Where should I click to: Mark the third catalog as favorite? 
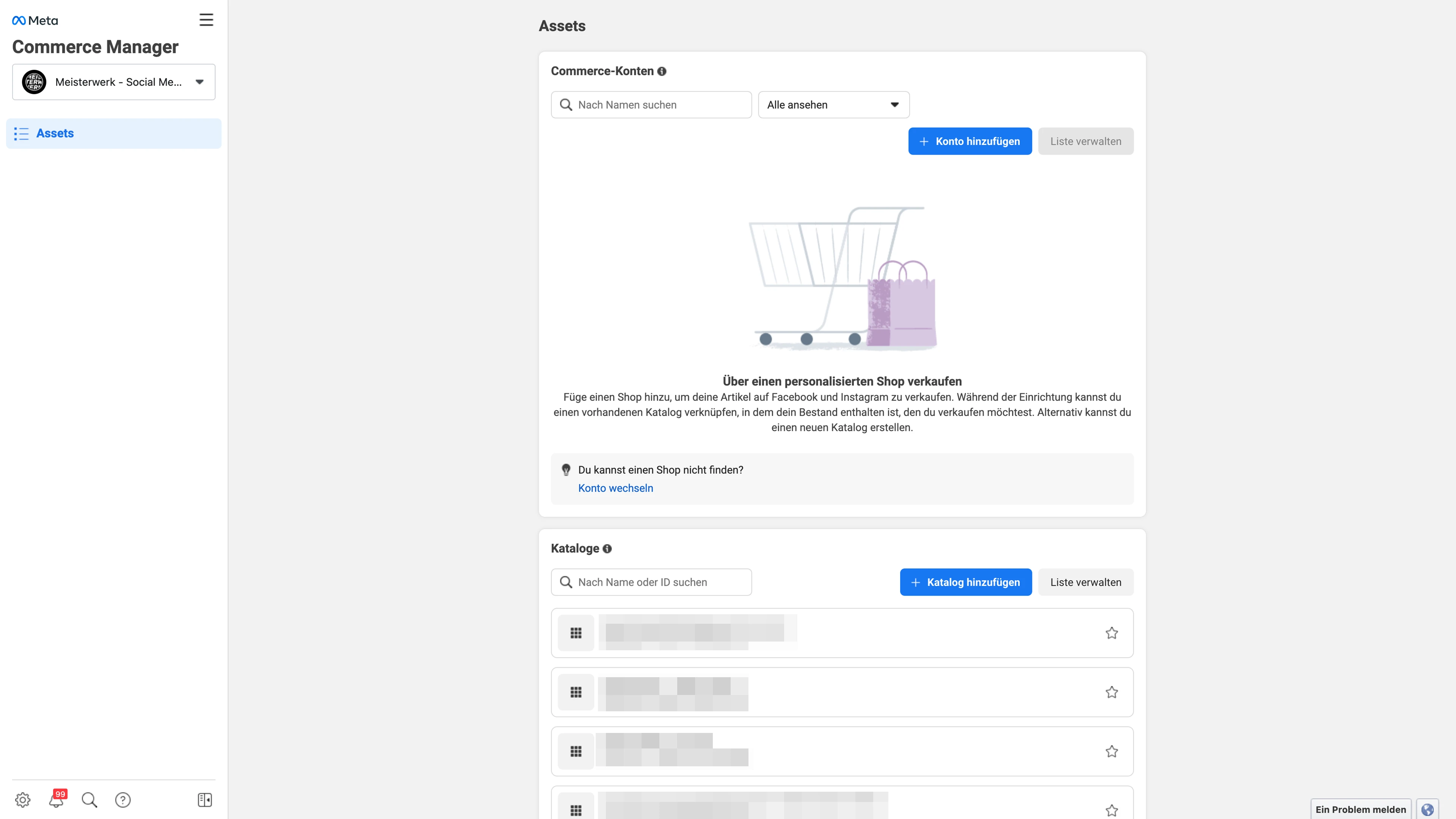(x=1112, y=751)
